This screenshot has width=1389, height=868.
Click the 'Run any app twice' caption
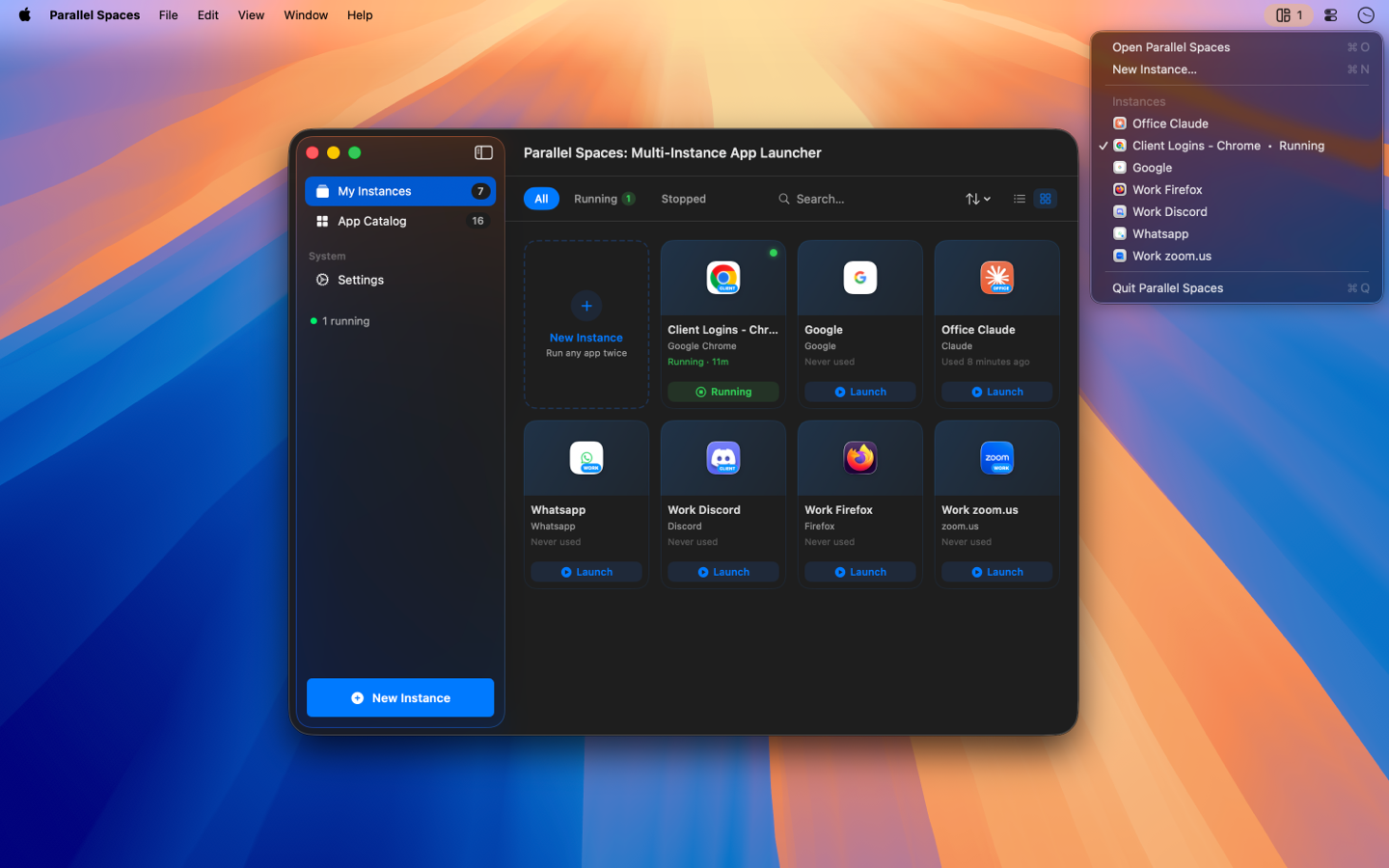[x=586, y=353]
